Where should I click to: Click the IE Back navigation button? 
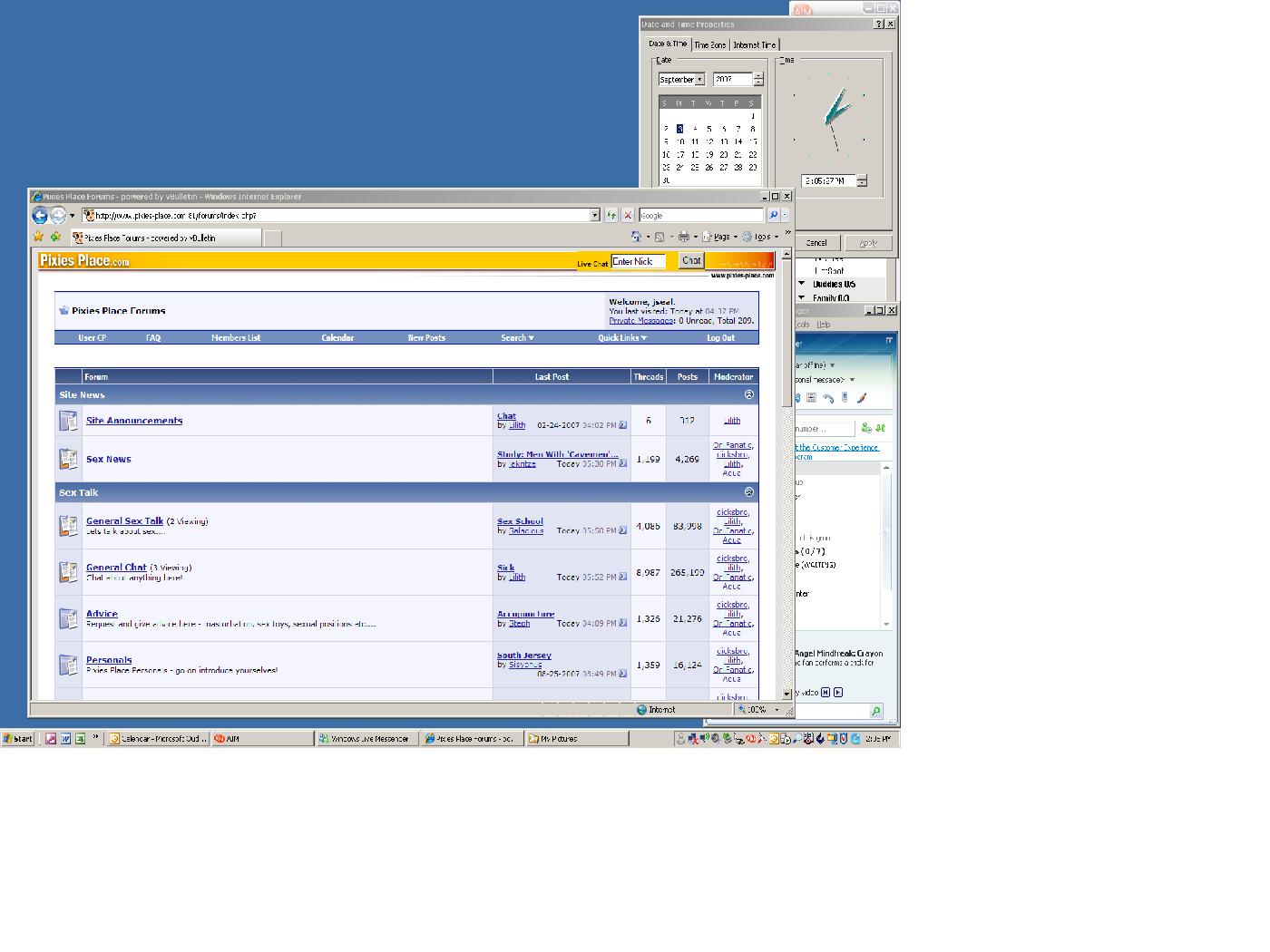(40, 216)
